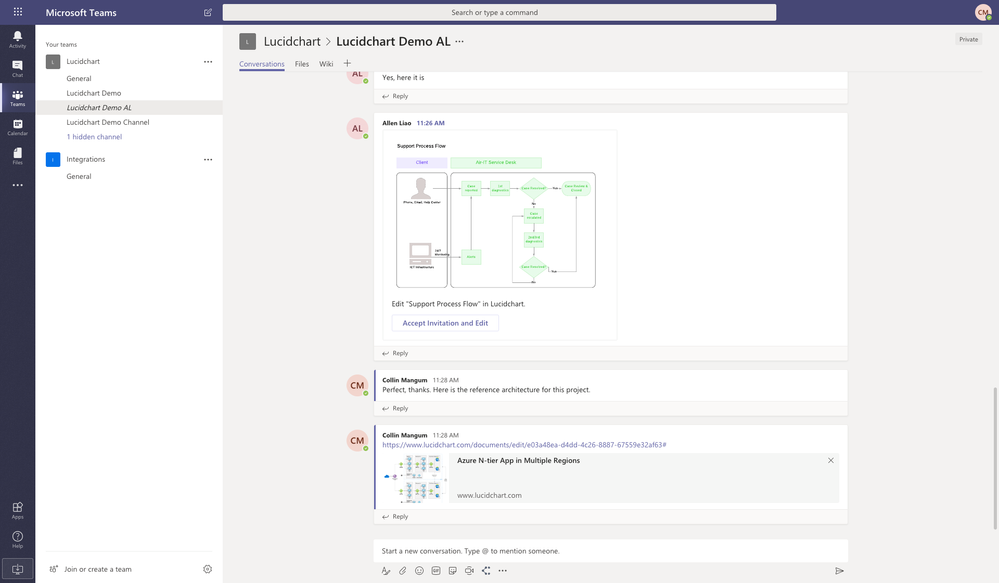999x583 pixels.
Task: Reply to 'Perfect, thanks' message
Action: 396,408
